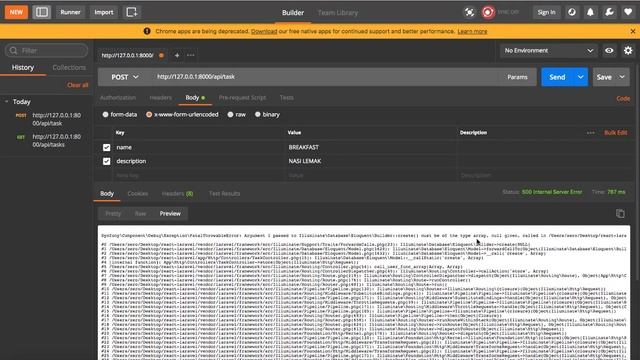Select the History tab
This screenshot has width=640, height=360.
coord(23,67)
